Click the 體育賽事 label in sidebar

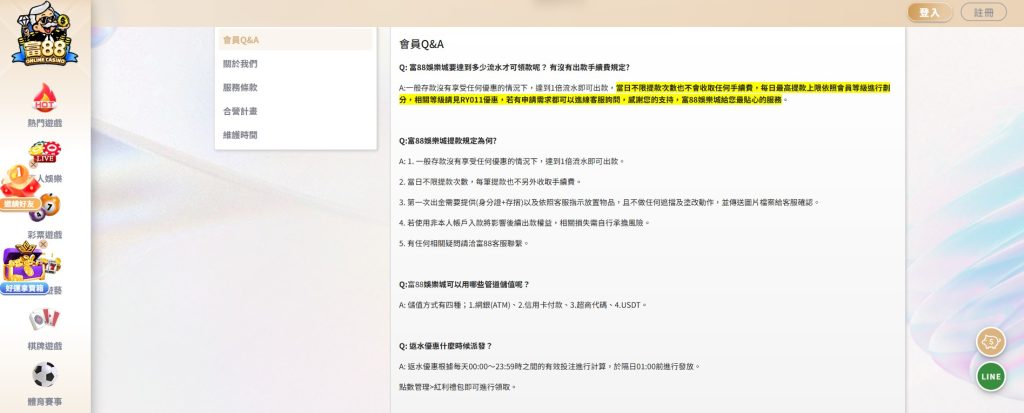coord(44,402)
